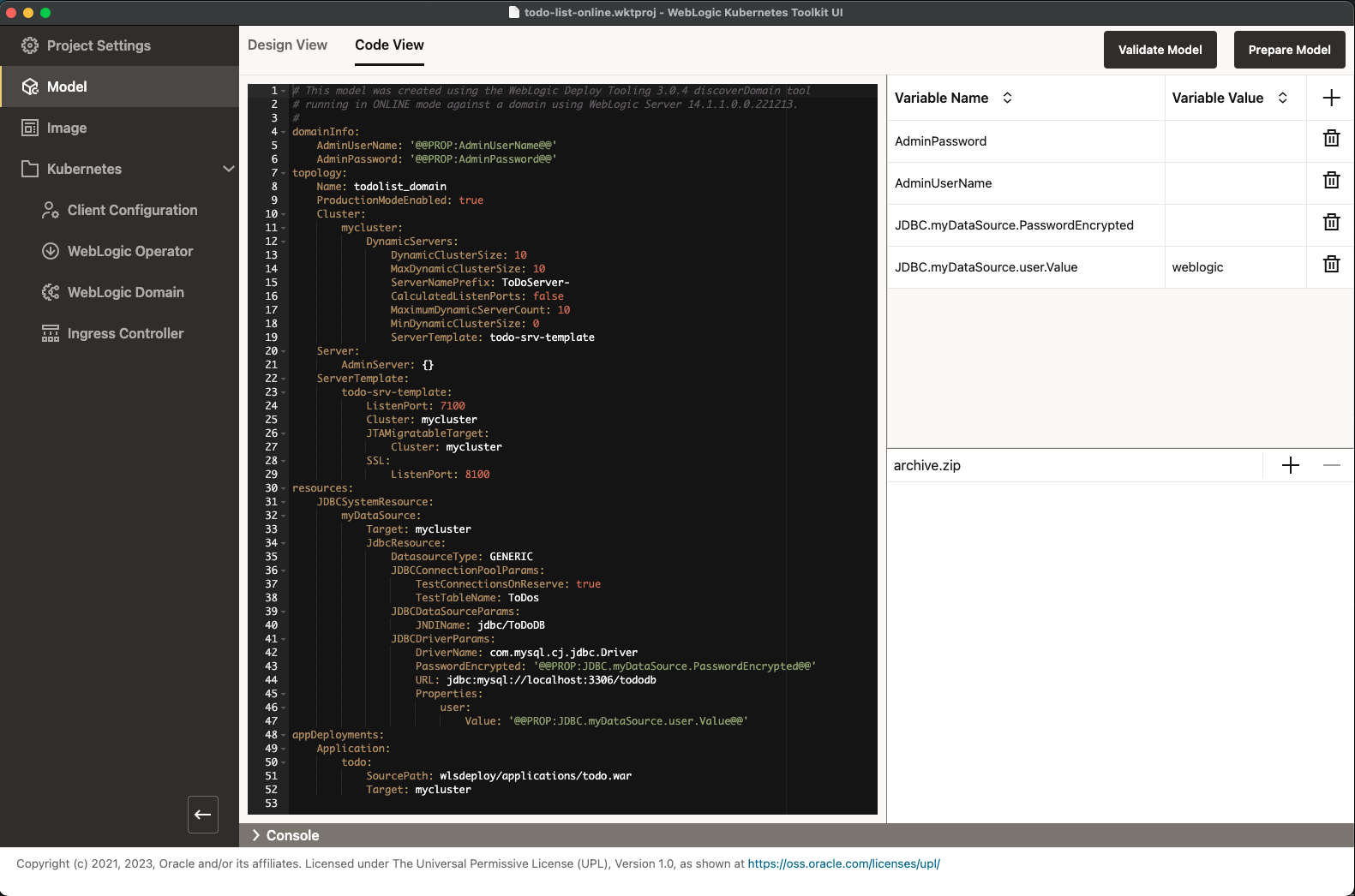Delete JDBC.myDataSource.PasswordEncrypted variable
This screenshot has width=1355, height=896.
(x=1331, y=222)
